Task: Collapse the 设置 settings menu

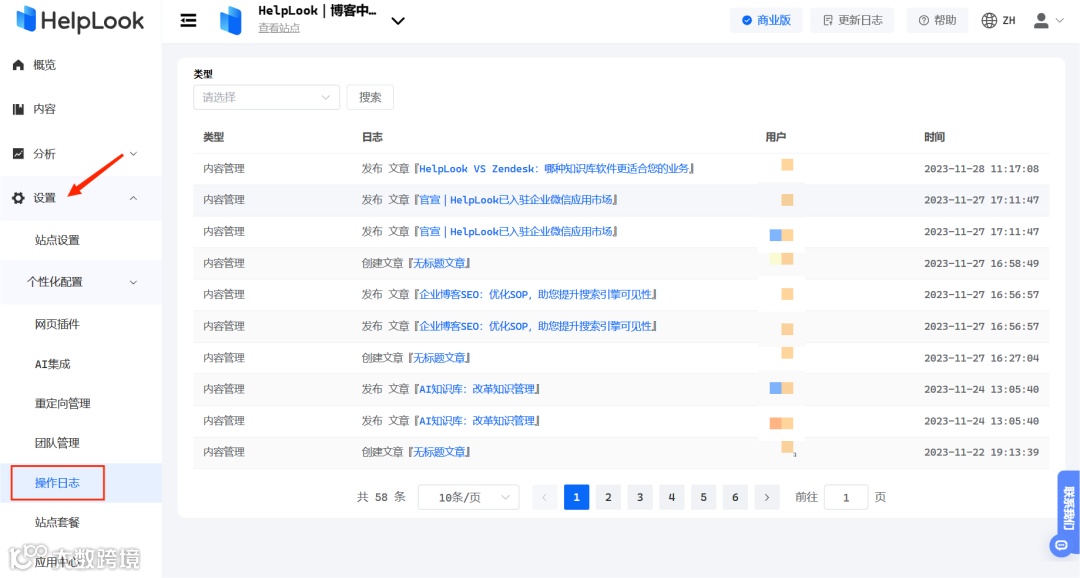Action: tap(133, 197)
